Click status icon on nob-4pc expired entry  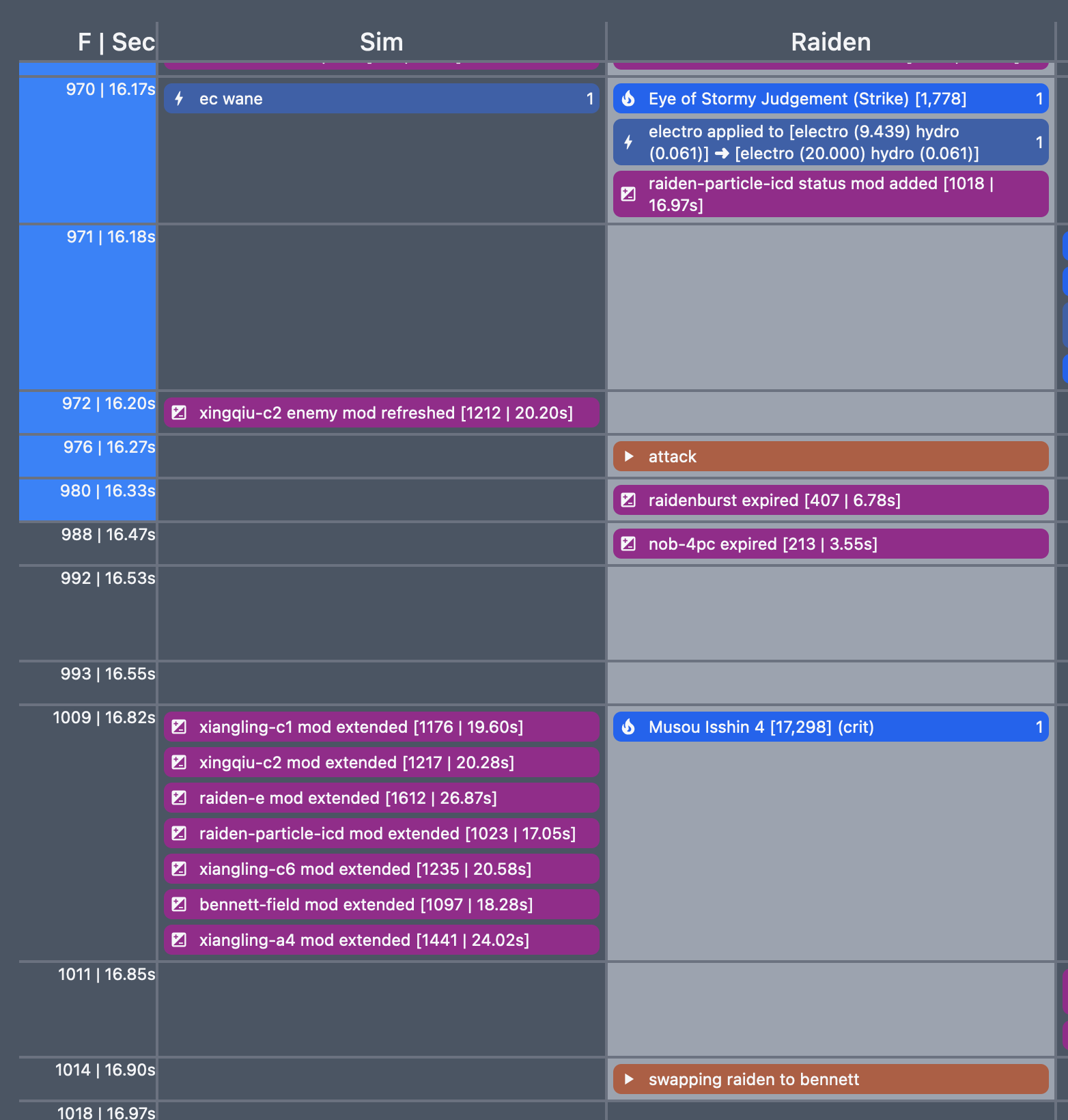click(x=628, y=544)
